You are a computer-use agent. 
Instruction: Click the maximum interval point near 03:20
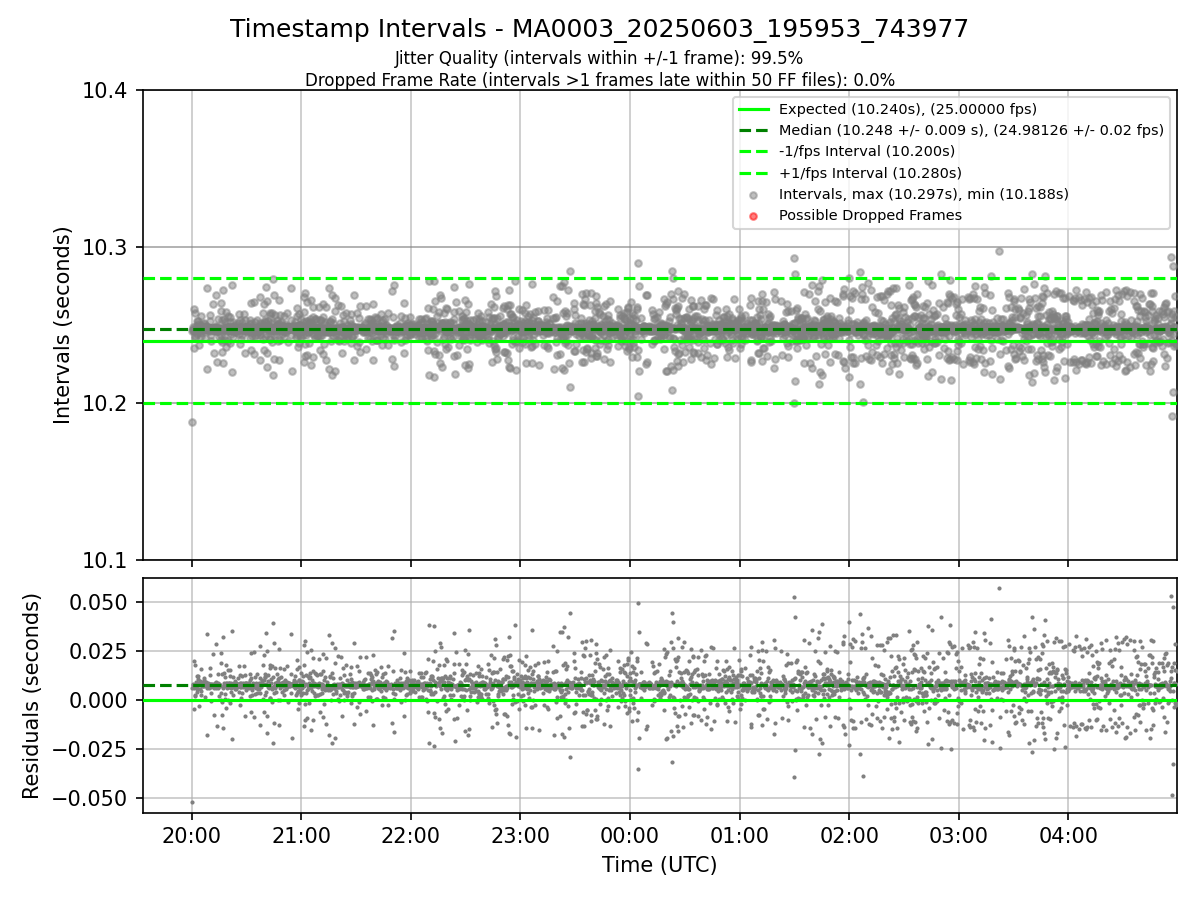point(998,251)
